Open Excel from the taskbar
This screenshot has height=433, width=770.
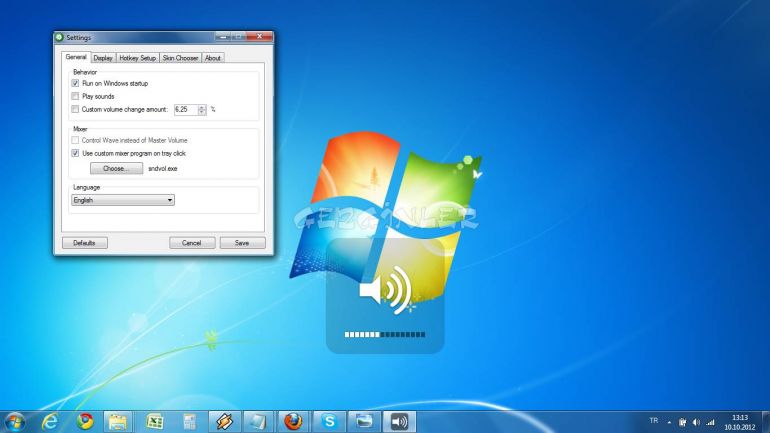155,422
